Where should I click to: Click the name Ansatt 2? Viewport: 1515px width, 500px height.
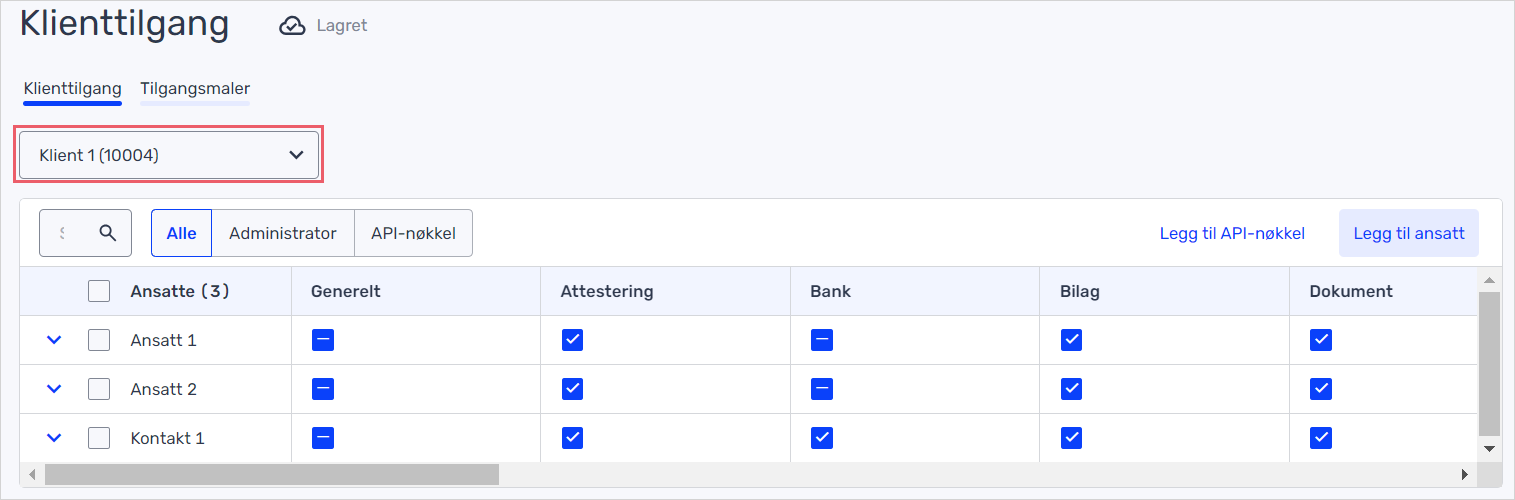163,389
